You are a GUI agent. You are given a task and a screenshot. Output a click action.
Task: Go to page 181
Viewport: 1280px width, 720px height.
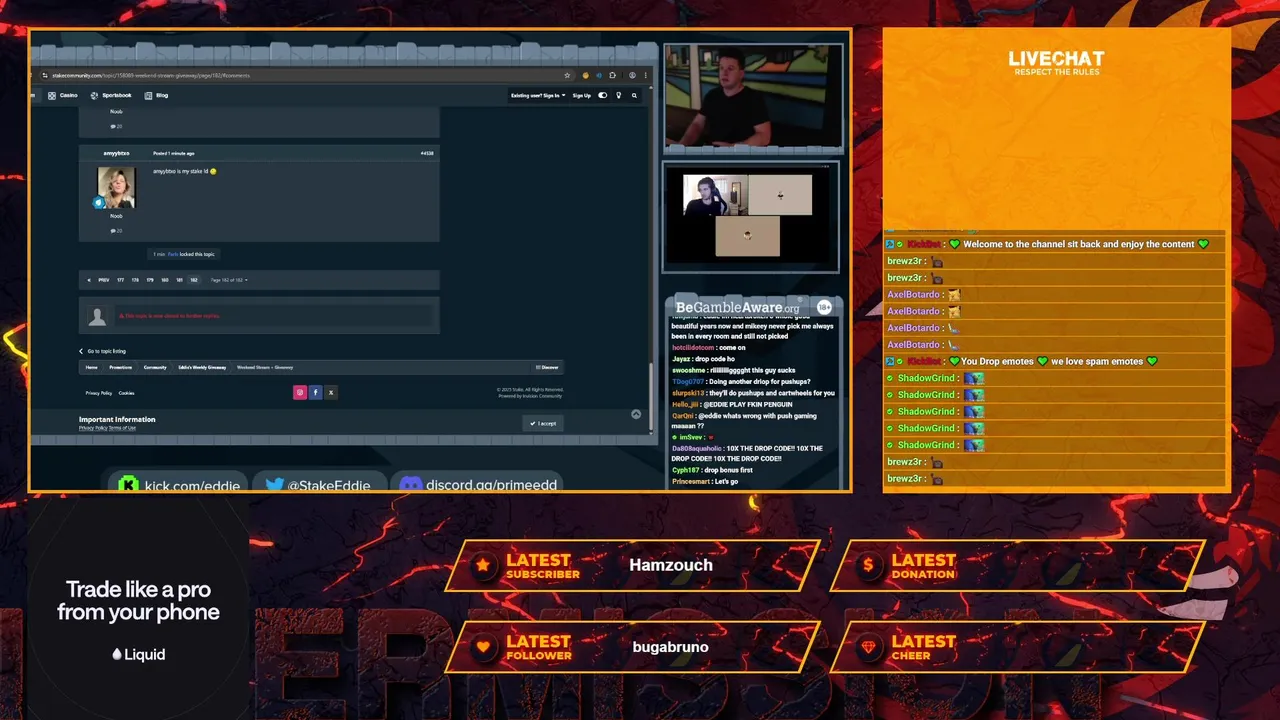coord(180,280)
